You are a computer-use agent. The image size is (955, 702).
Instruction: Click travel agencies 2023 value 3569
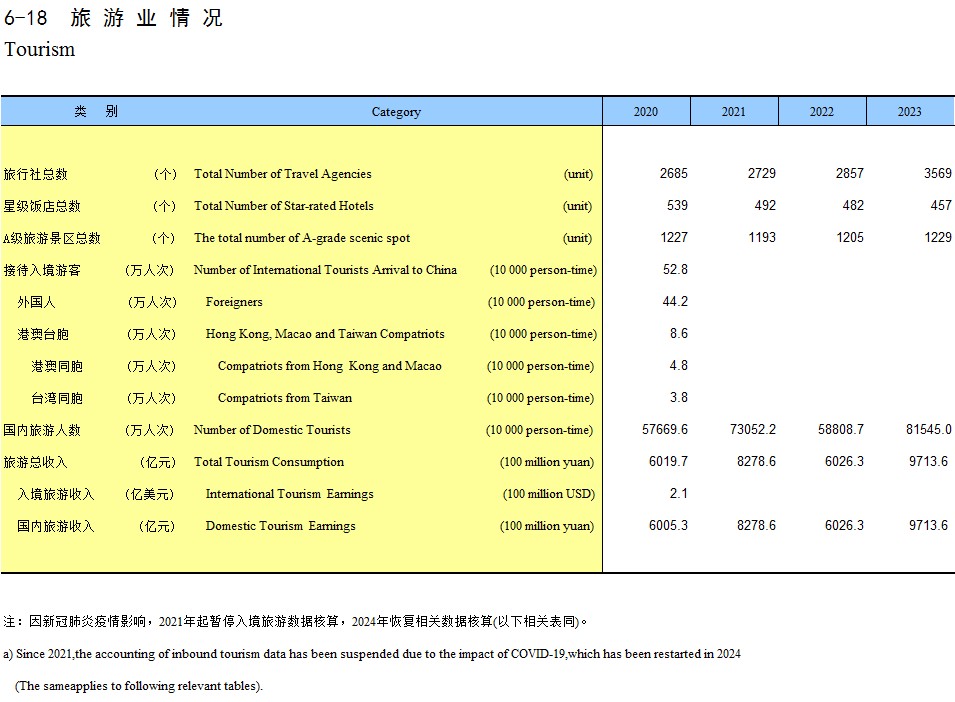tap(938, 174)
